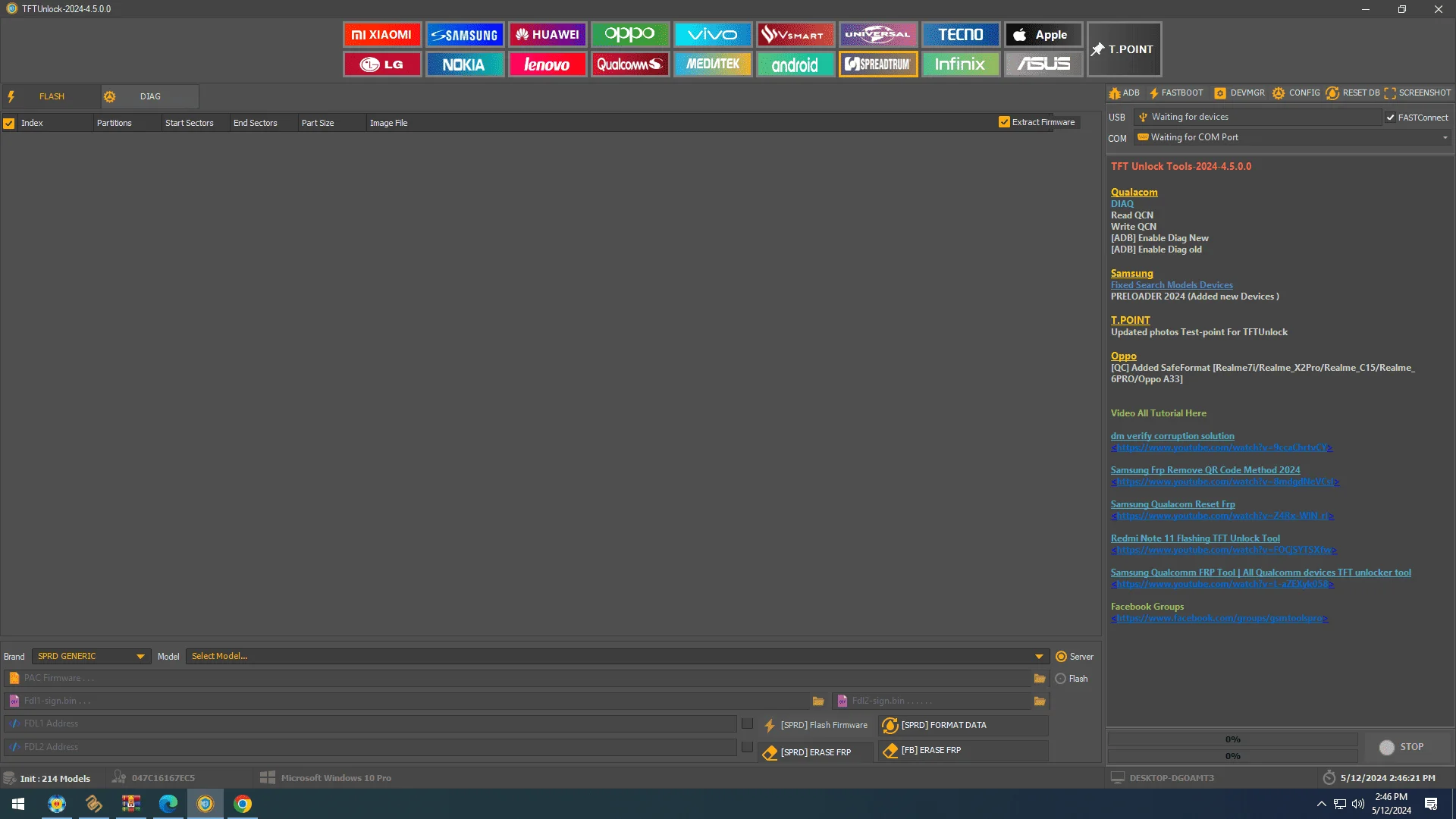Launch DEVMGR device manager

(x=1239, y=93)
